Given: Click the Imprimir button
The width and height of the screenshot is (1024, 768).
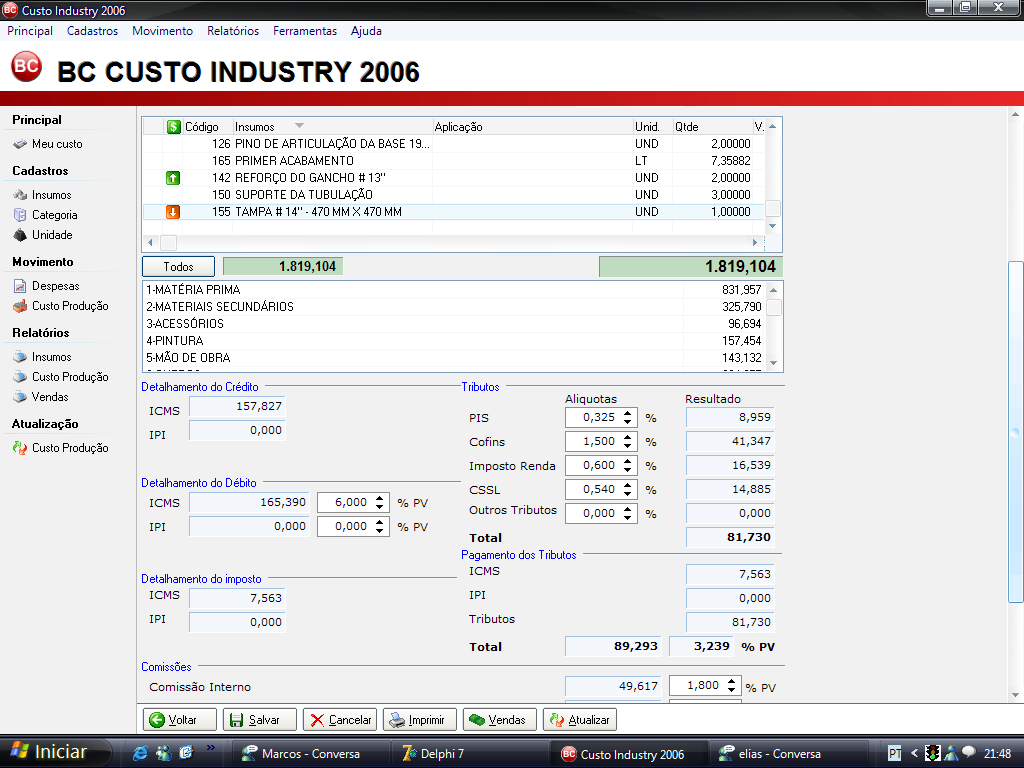Looking at the screenshot, I should (x=420, y=720).
